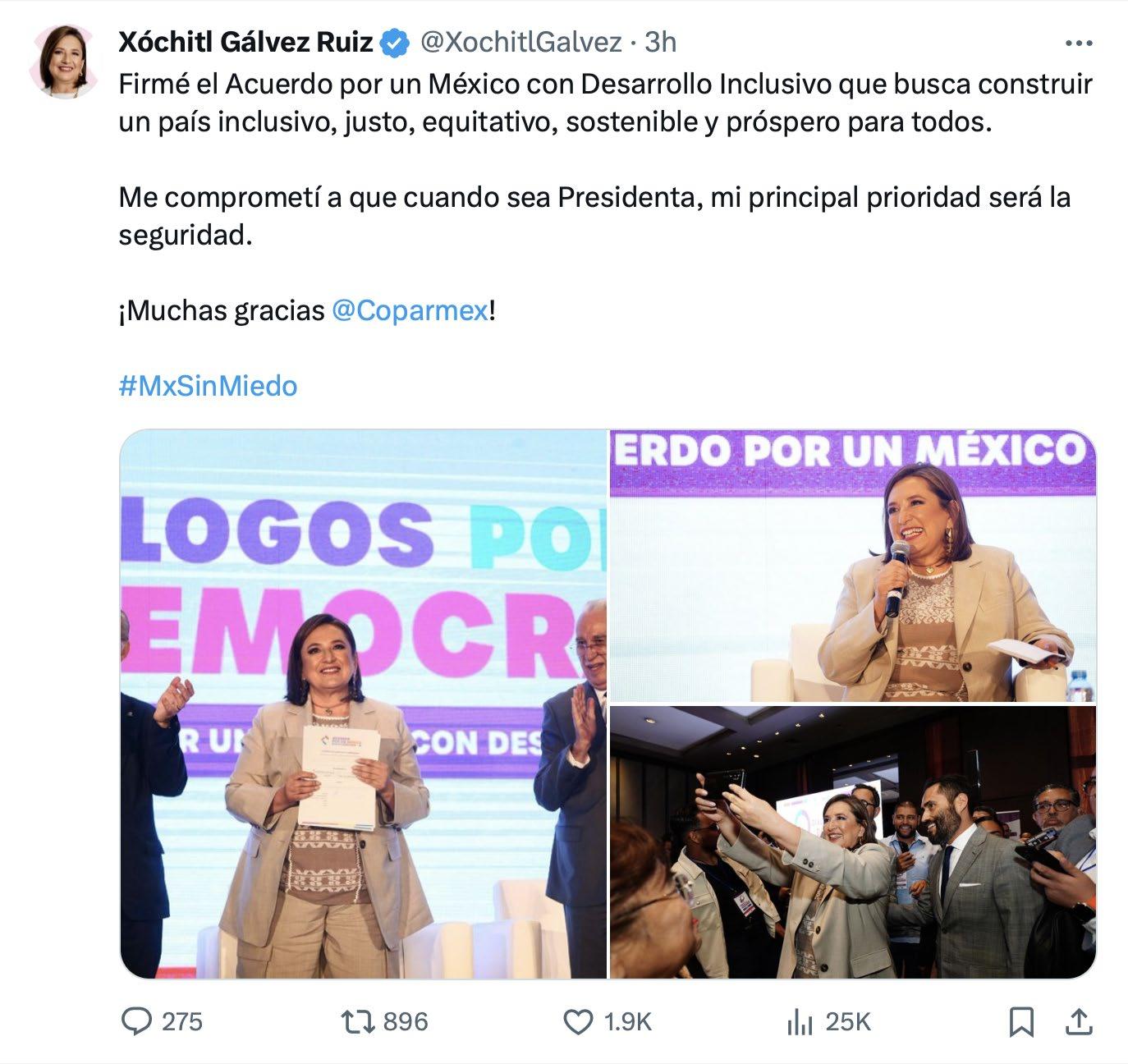Image resolution: width=1128 pixels, height=1064 pixels.
Task: Click the @XochitlGalvez handle
Action: click(521, 42)
